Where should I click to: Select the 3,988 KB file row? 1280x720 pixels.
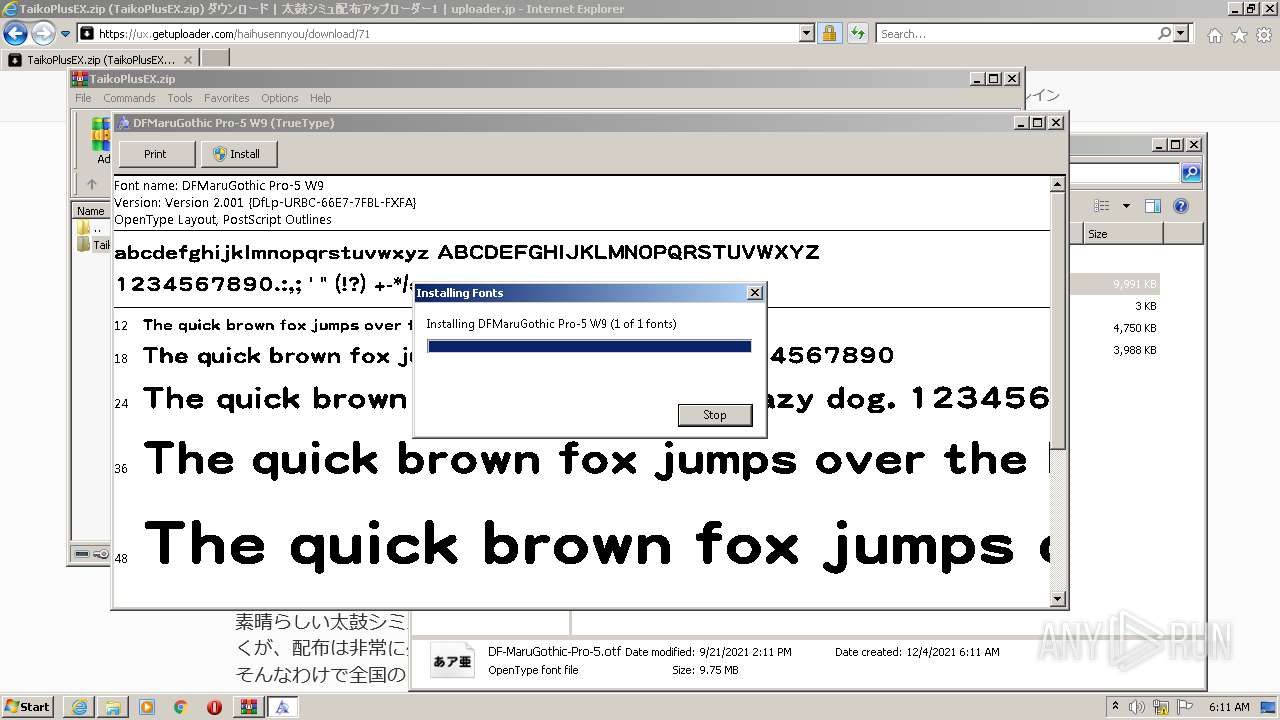[1114, 350]
